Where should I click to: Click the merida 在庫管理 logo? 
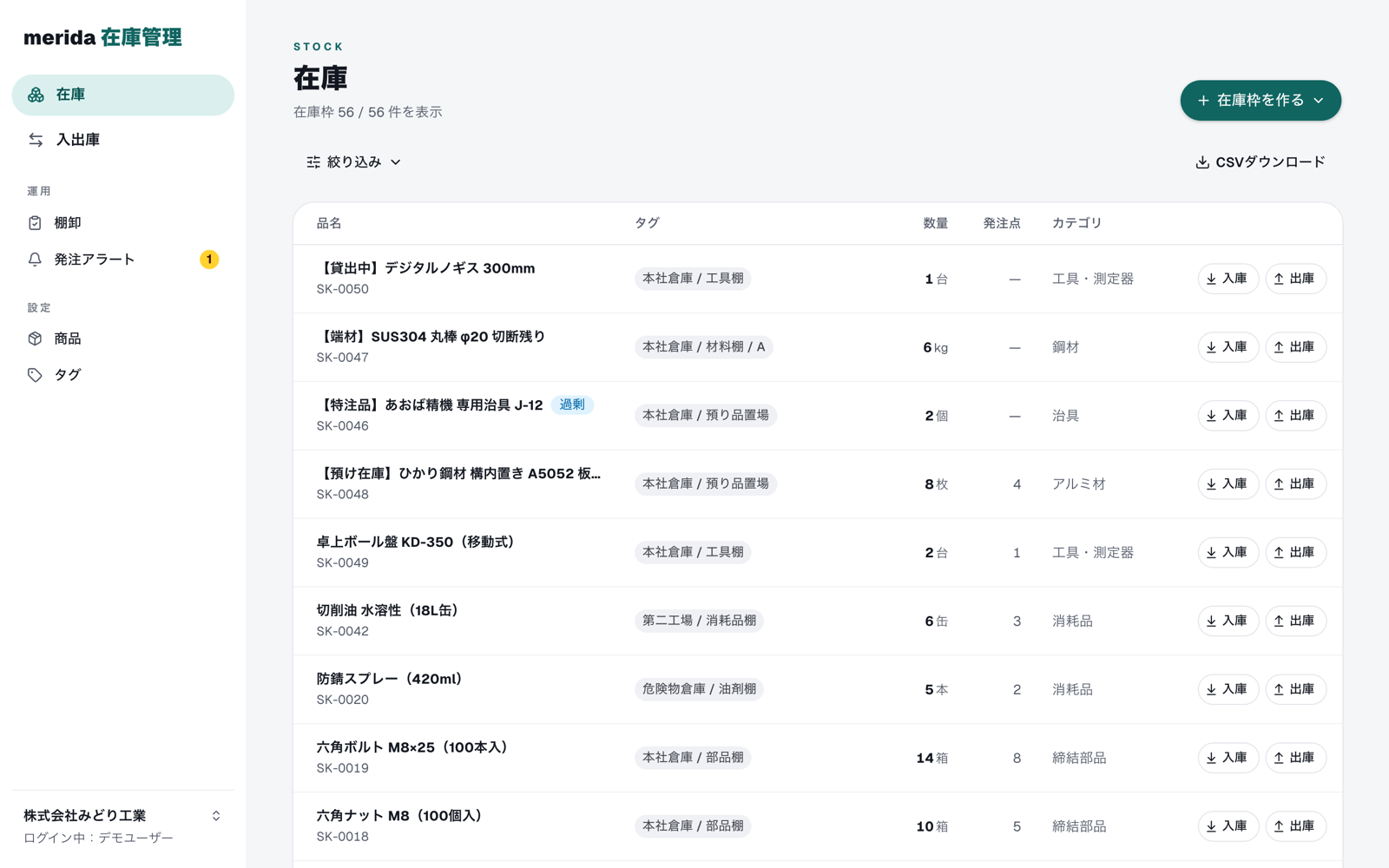(x=102, y=37)
